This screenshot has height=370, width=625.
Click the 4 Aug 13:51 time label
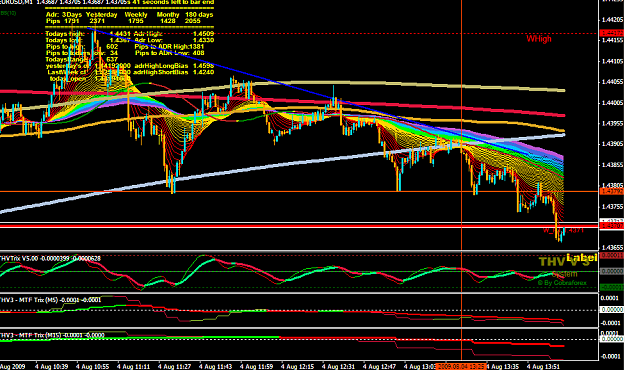click(x=544, y=366)
